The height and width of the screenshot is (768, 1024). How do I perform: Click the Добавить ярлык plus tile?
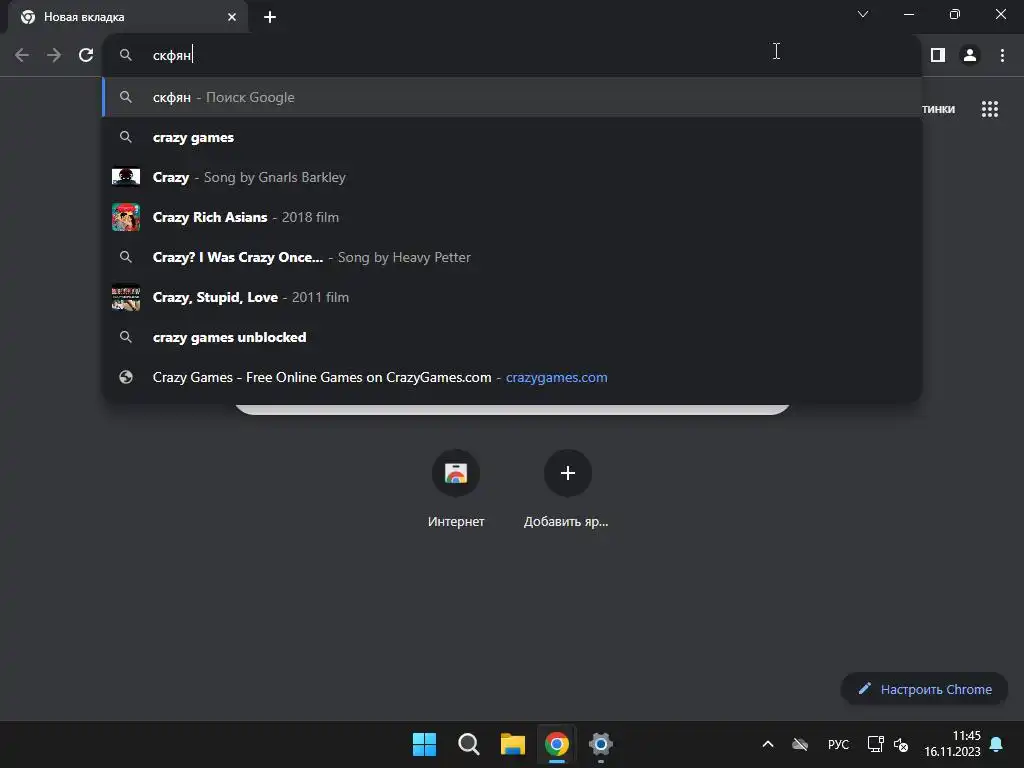click(x=567, y=488)
